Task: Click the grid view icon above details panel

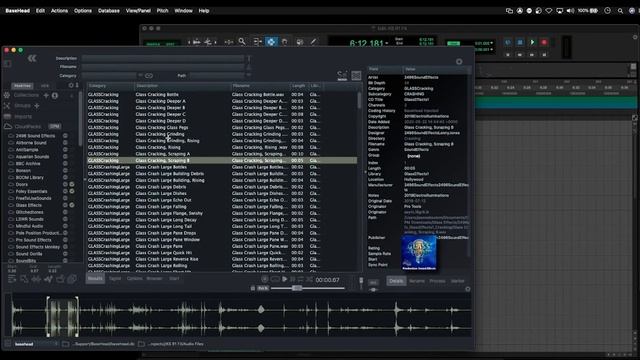Action: [356, 76]
